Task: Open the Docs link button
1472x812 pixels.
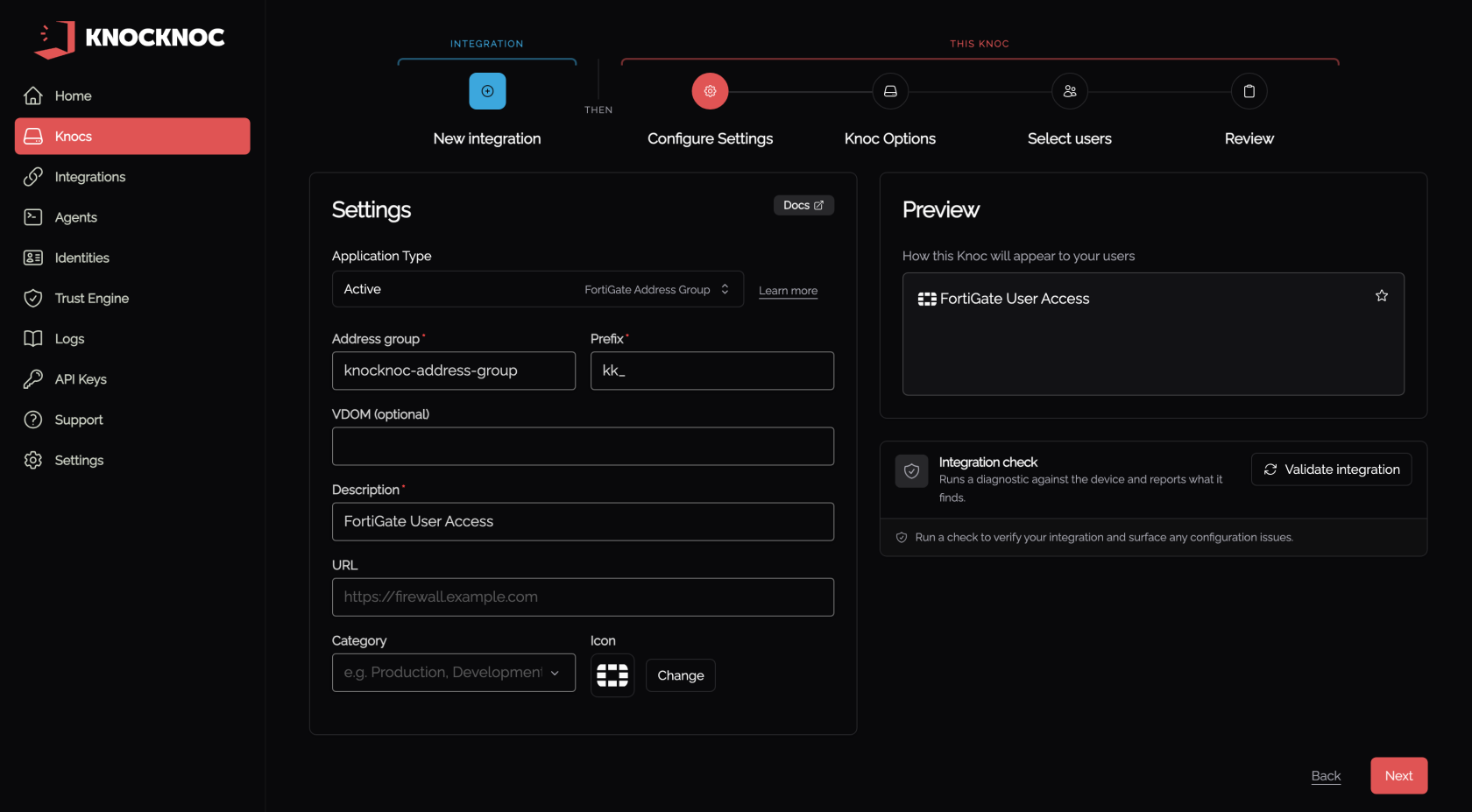Action: click(x=803, y=205)
